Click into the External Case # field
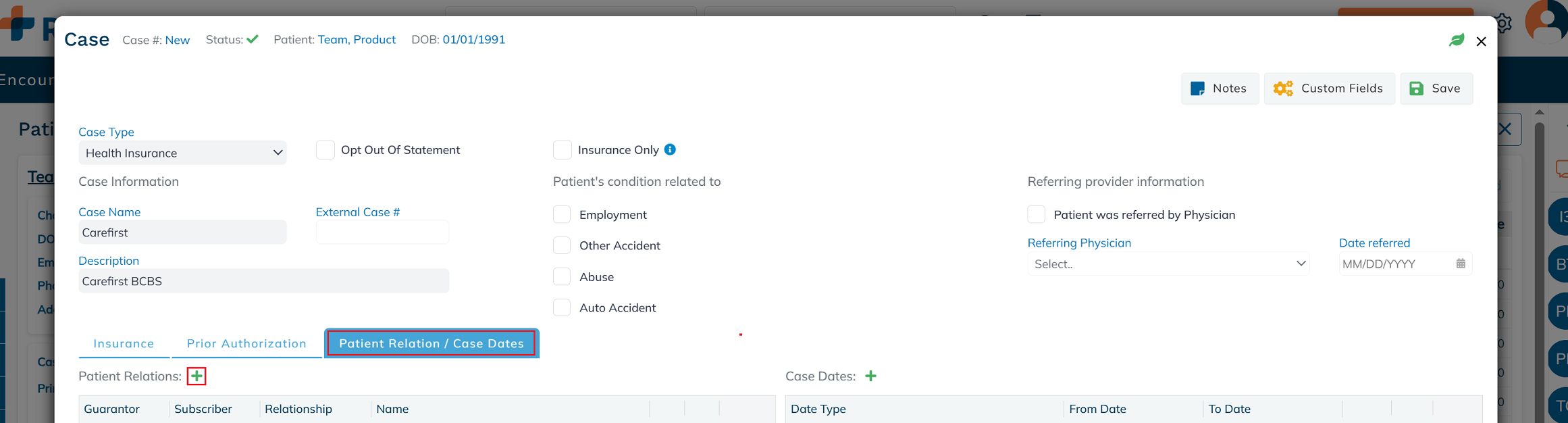Screen dimensions: 1568x423 tap(382, 232)
